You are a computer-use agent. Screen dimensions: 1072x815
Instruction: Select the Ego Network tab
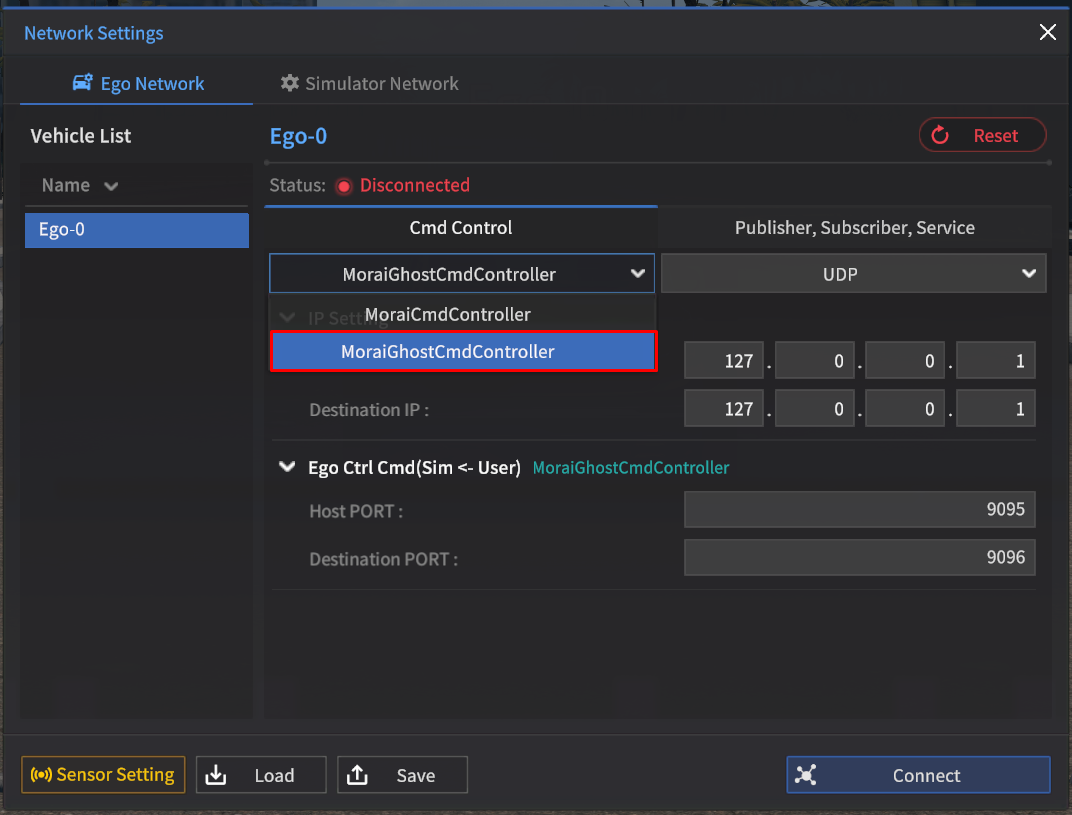tap(138, 84)
